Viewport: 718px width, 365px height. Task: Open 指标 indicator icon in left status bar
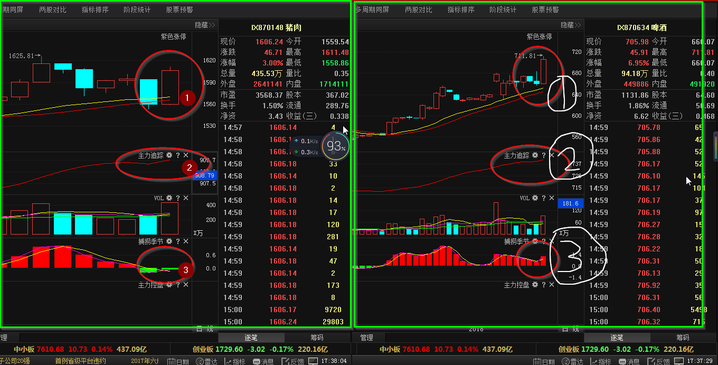click(x=235, y=361)
